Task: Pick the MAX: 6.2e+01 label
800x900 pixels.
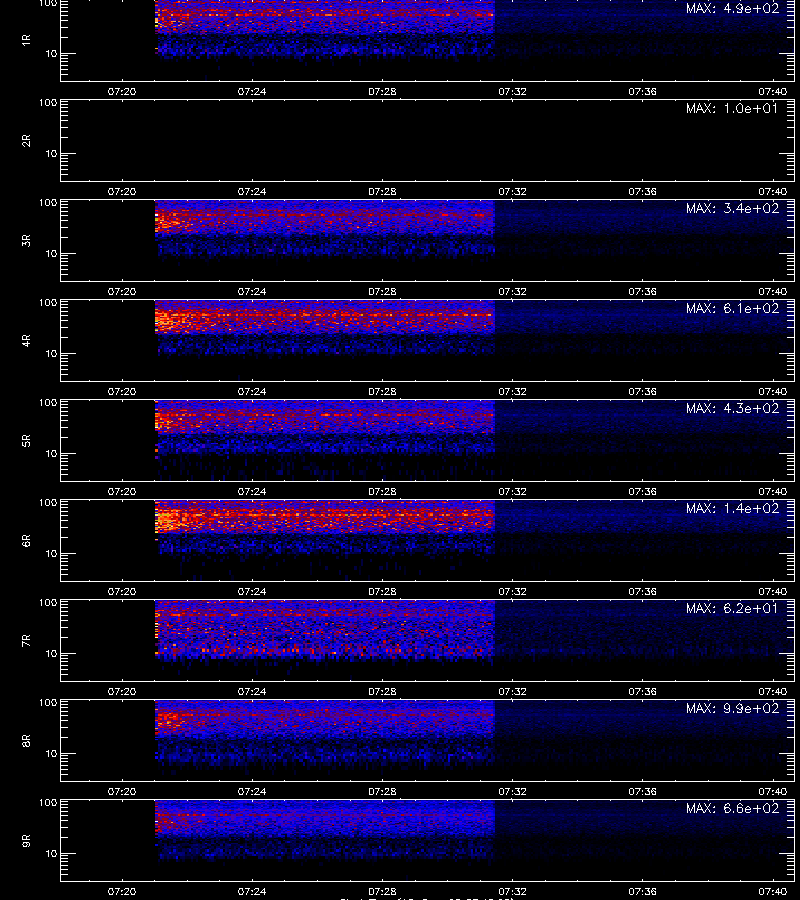Action: (732, 608)
